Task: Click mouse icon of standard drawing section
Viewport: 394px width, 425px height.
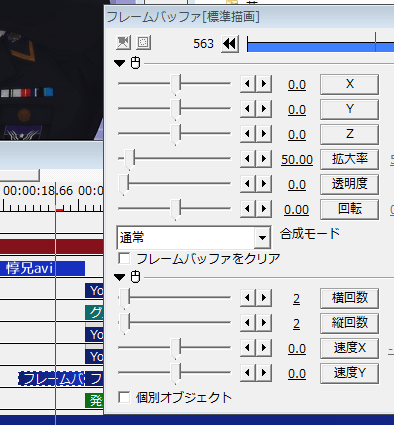Action: pos(135,63)
